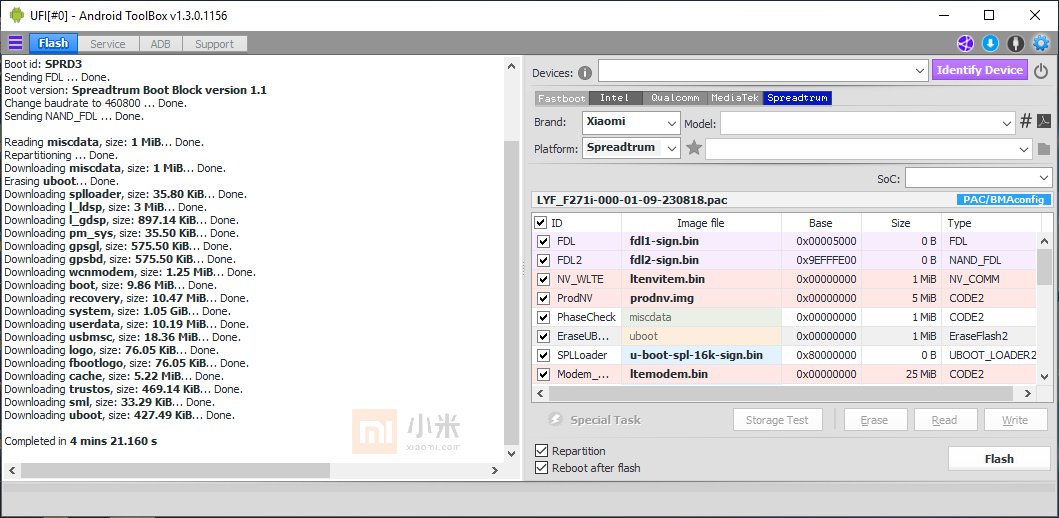Click the Flash button
1059x518 pixels.
pos(999,459)
